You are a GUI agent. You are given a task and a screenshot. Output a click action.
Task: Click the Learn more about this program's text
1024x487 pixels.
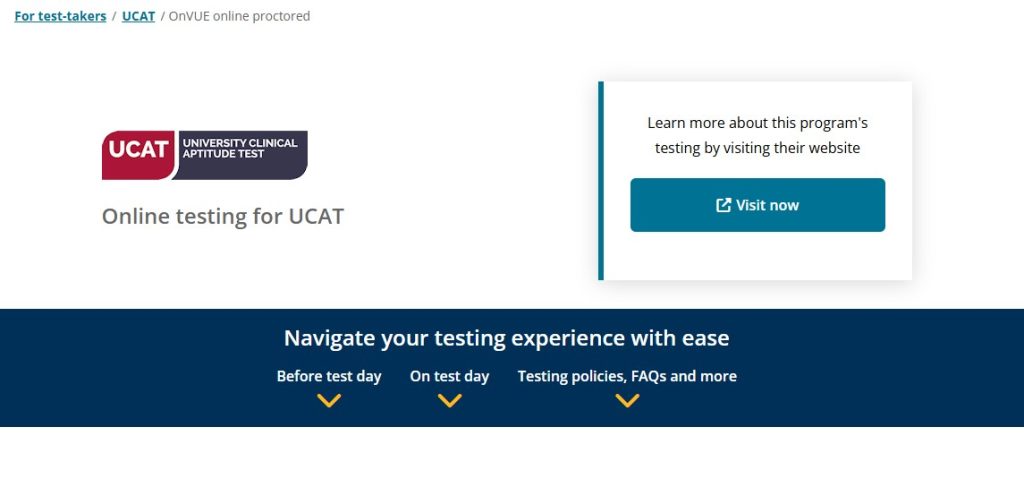pyautogui.click(x=757, y=123)
